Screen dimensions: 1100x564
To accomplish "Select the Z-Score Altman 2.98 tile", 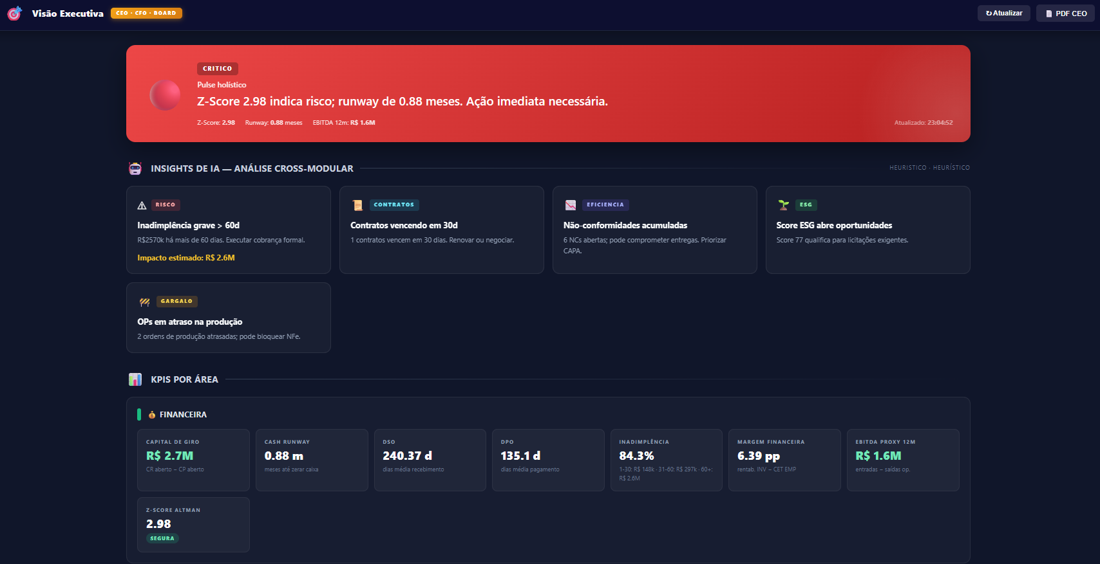I will [194, 525].
